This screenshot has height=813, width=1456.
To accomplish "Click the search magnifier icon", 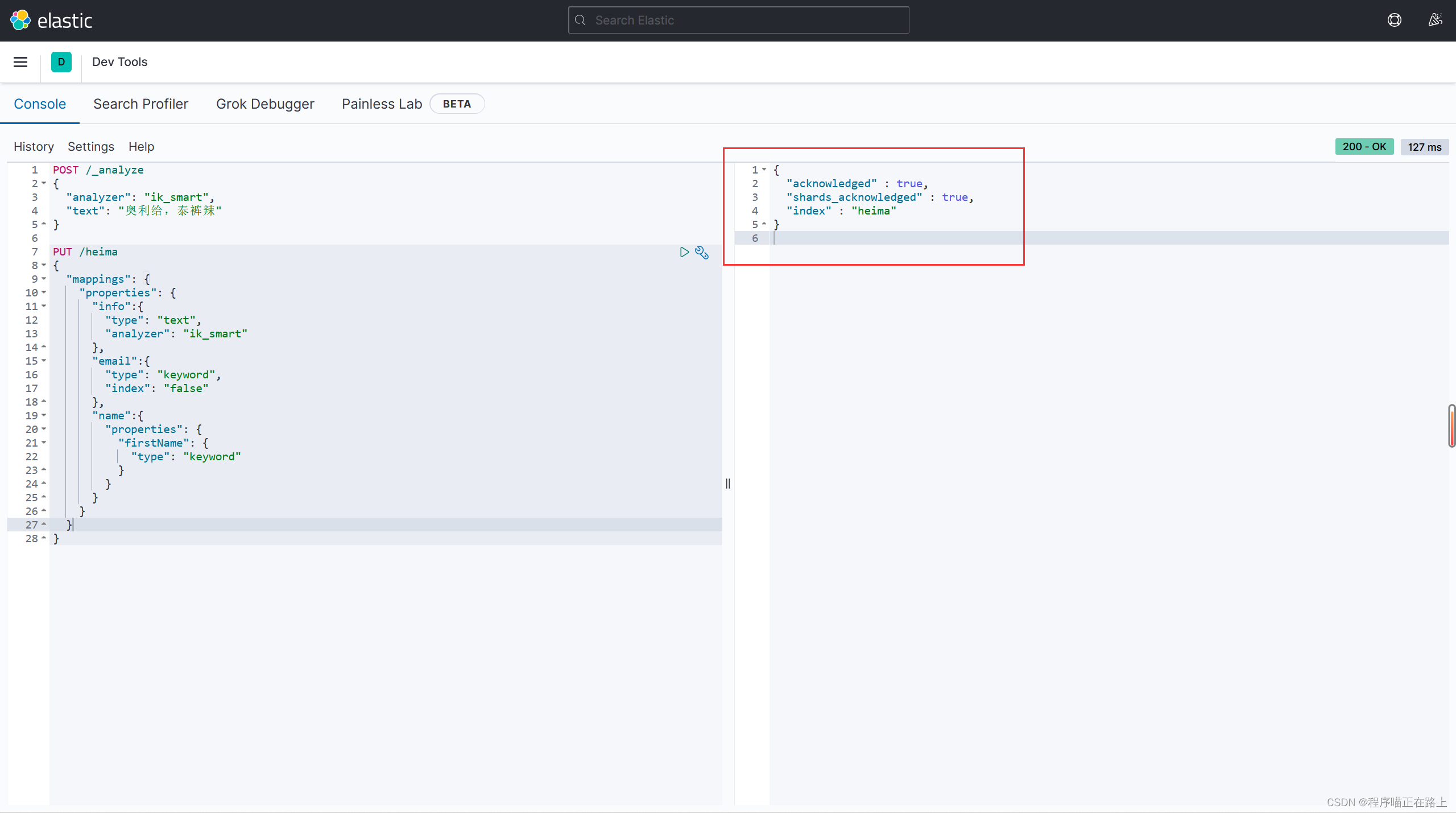I will (580, 20).
